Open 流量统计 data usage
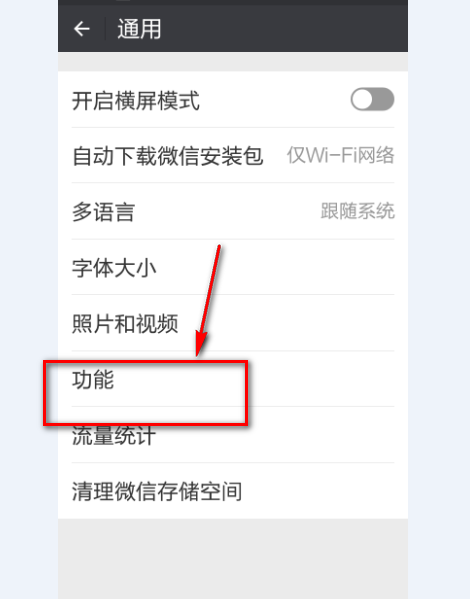Screen dimensions: 470x599 (x=233, y=435)
